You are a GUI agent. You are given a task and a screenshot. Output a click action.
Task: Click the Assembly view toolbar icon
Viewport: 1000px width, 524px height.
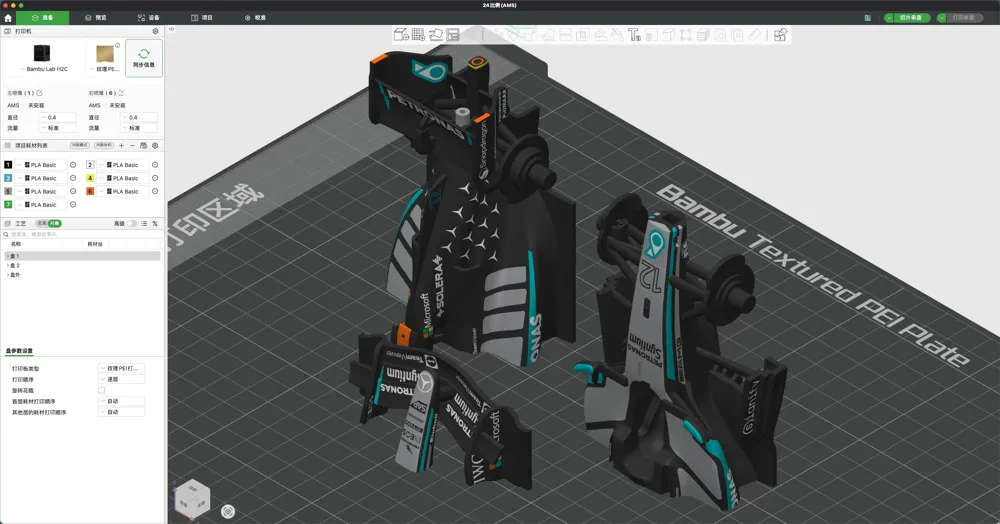point(781,34)
